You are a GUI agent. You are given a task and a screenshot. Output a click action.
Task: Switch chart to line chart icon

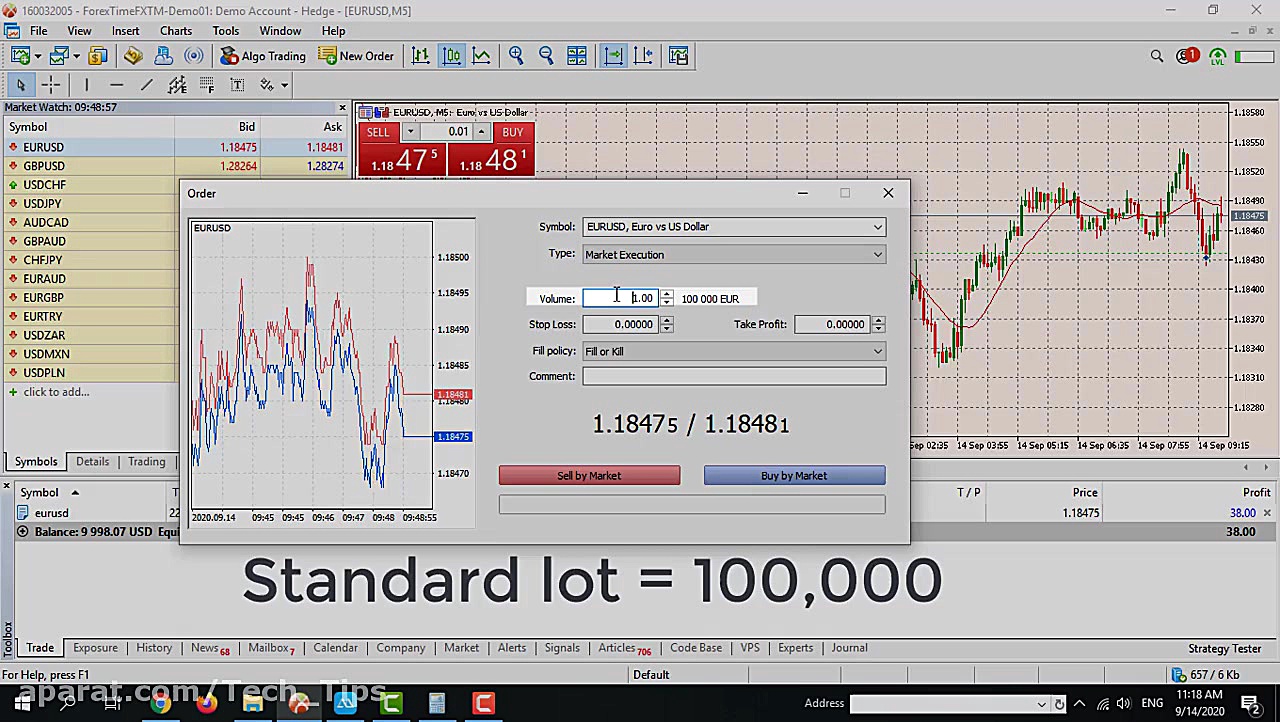tap(482, 56)
